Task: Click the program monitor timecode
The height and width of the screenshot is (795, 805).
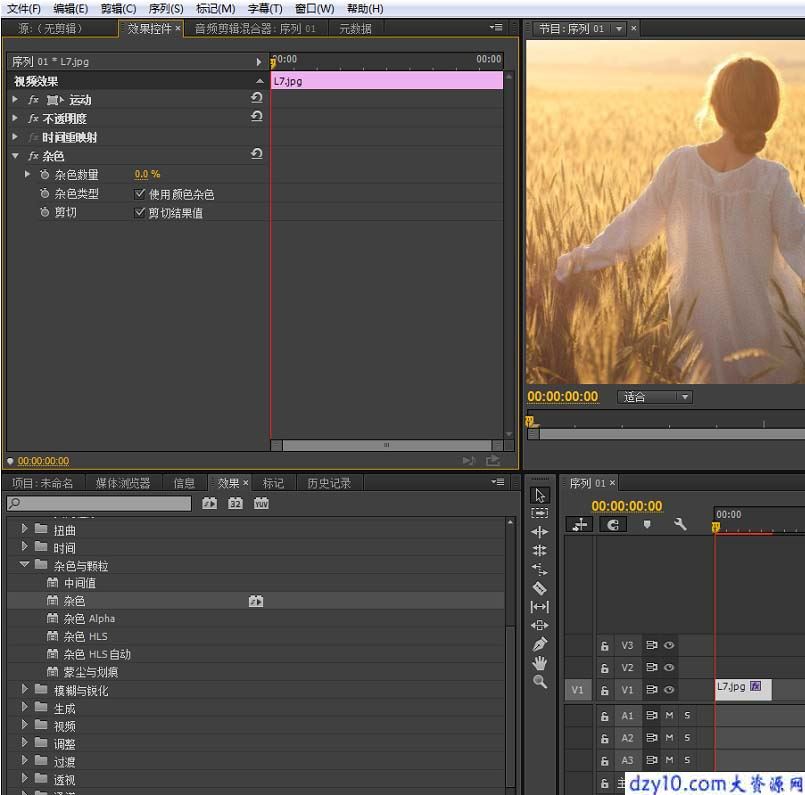Action: pos(563,397)
